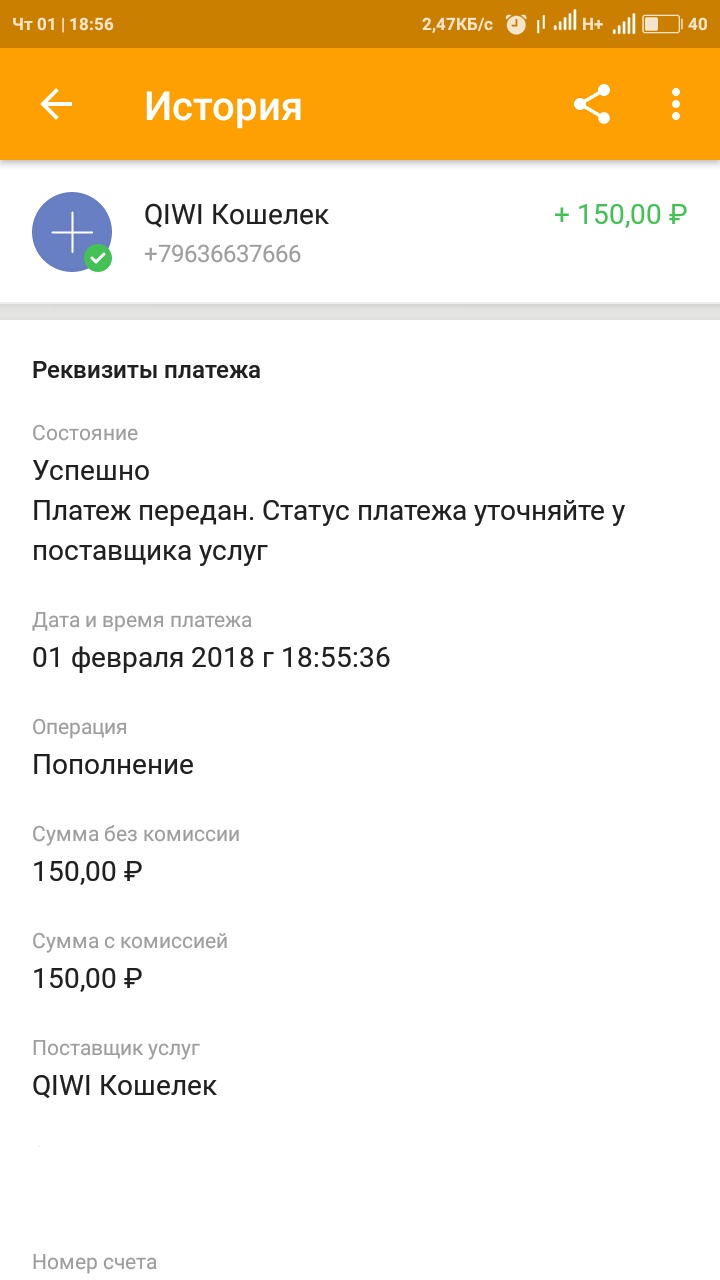The image size is (720, 1280).
Task: Tap the + 150,00 ₽ amount
Action: click(620, 215)
